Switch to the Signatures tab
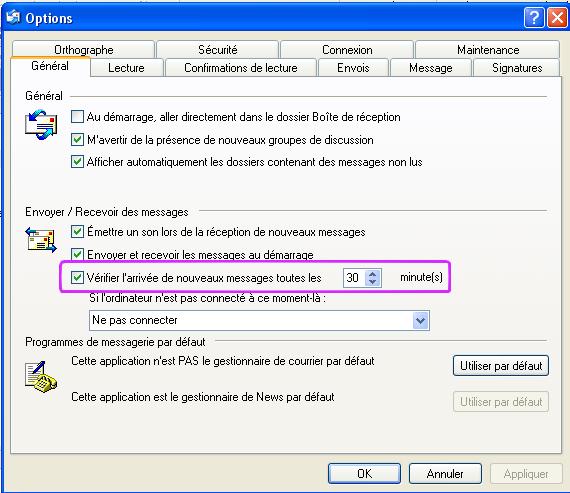570x493 pixels. coord(517,68)
